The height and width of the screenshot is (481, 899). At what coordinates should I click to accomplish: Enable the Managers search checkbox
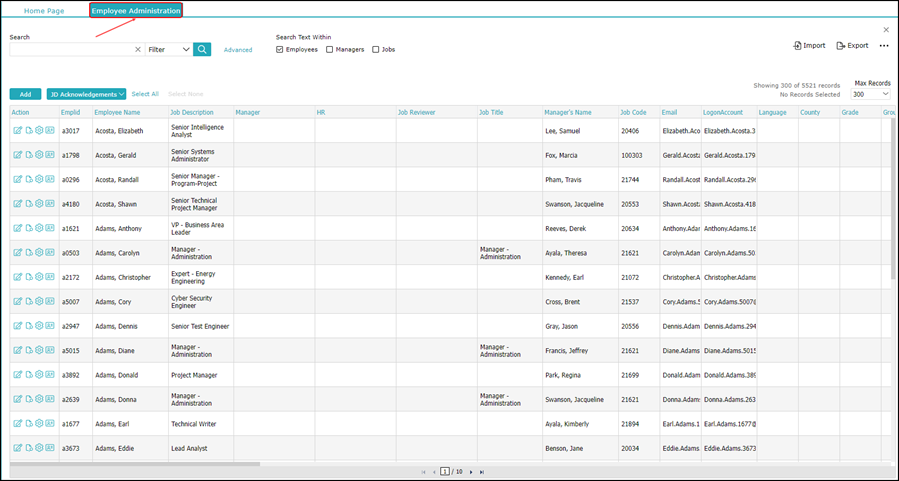tap(330, 50)
